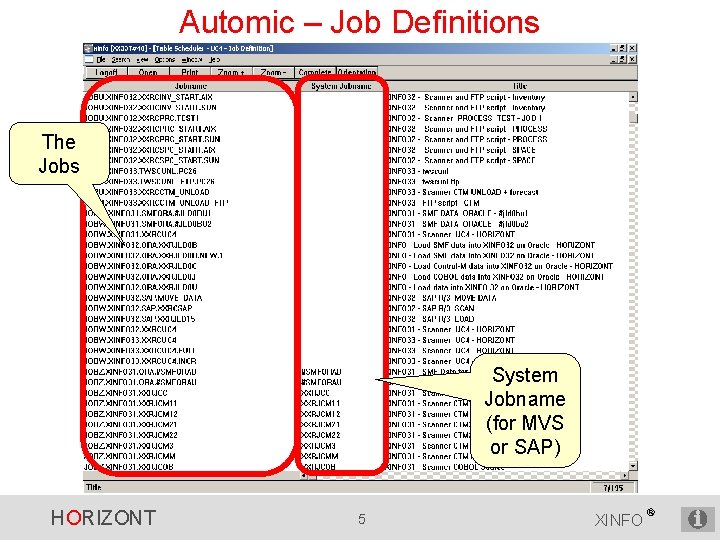Select title 'SAP R/3 SCAN'
Image resolution: width=720 pixels, height=540 pixels.
[x=431, y=308]
